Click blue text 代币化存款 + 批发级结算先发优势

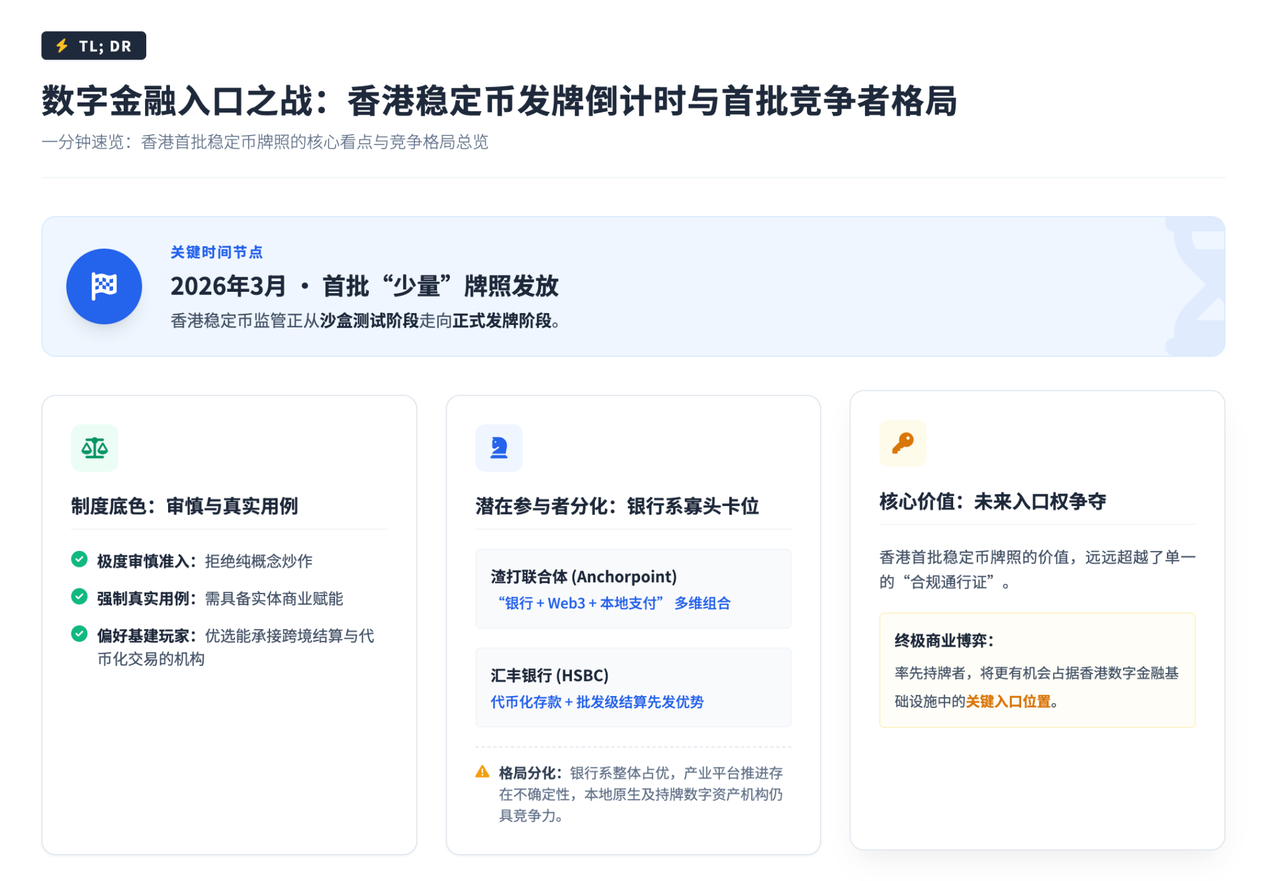(x=597, y=702)
